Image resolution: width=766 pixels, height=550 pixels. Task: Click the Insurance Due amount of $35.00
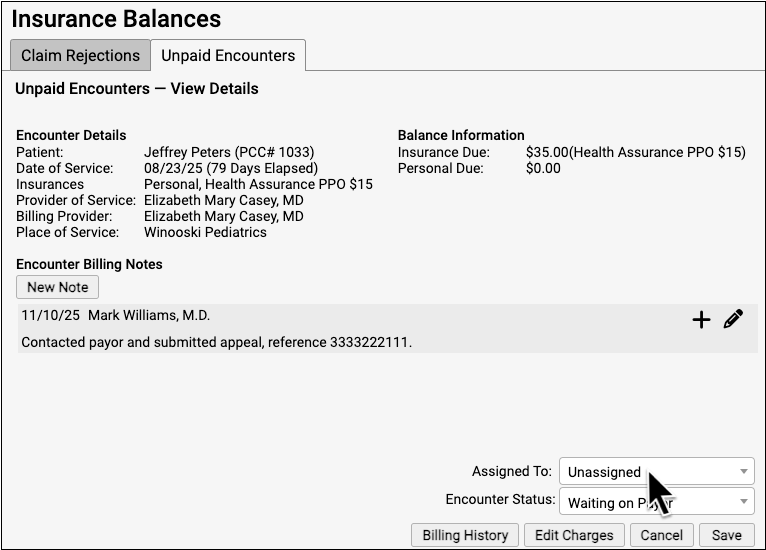tap(547, 152)
